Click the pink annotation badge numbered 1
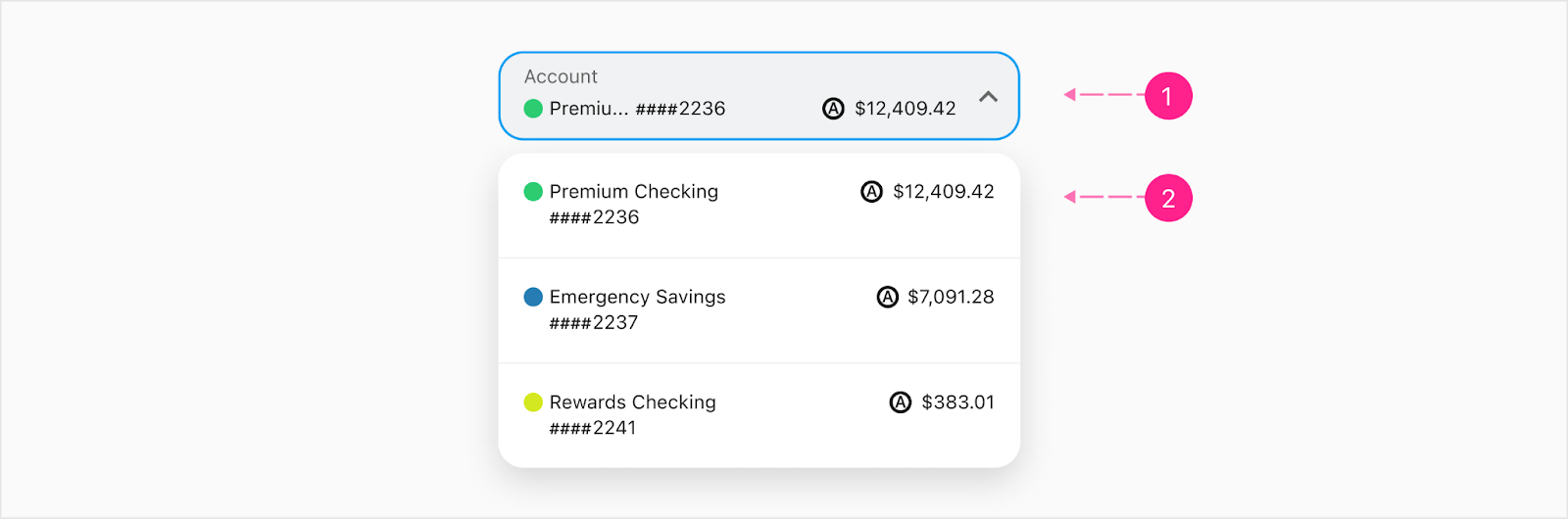This screenshot has height=519, width=1568. click(x=1168, y=96)
